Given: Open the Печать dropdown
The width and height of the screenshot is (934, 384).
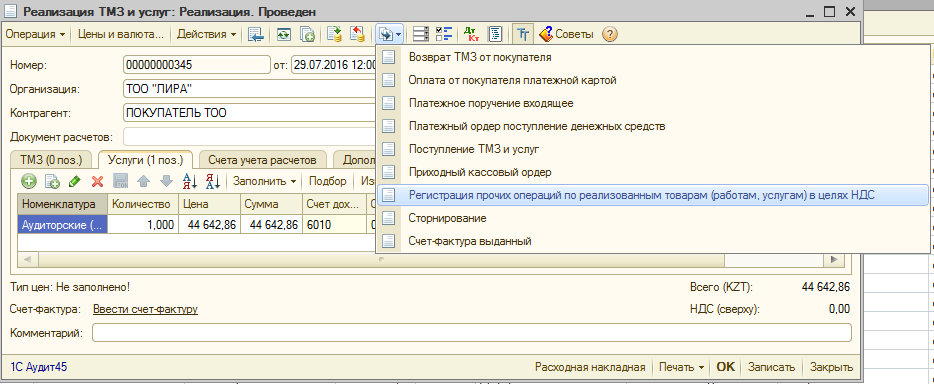Looking at the screenshot, I should coord(681,367).
